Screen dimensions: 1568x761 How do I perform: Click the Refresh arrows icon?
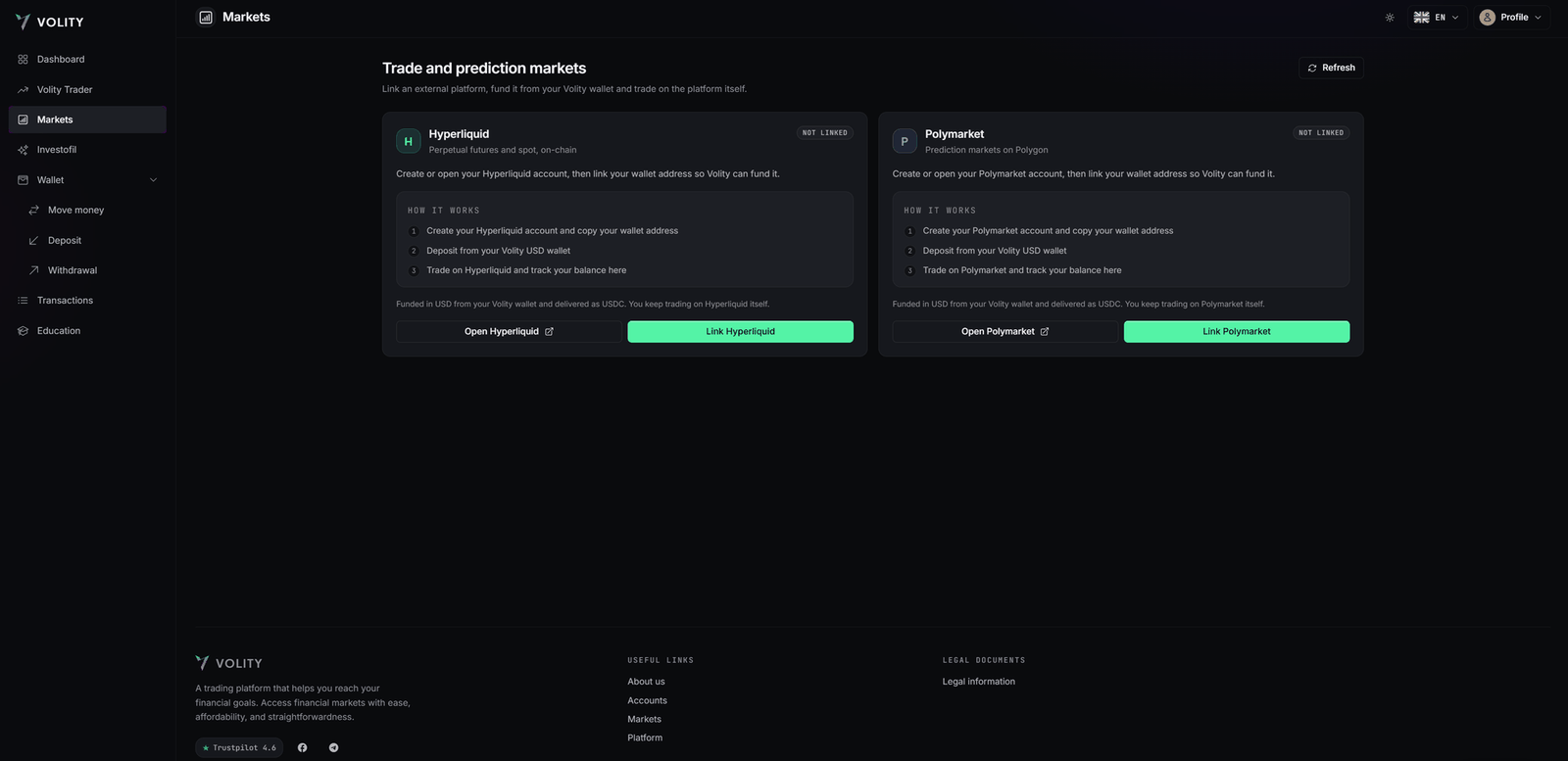click(x=1312, y=69)
